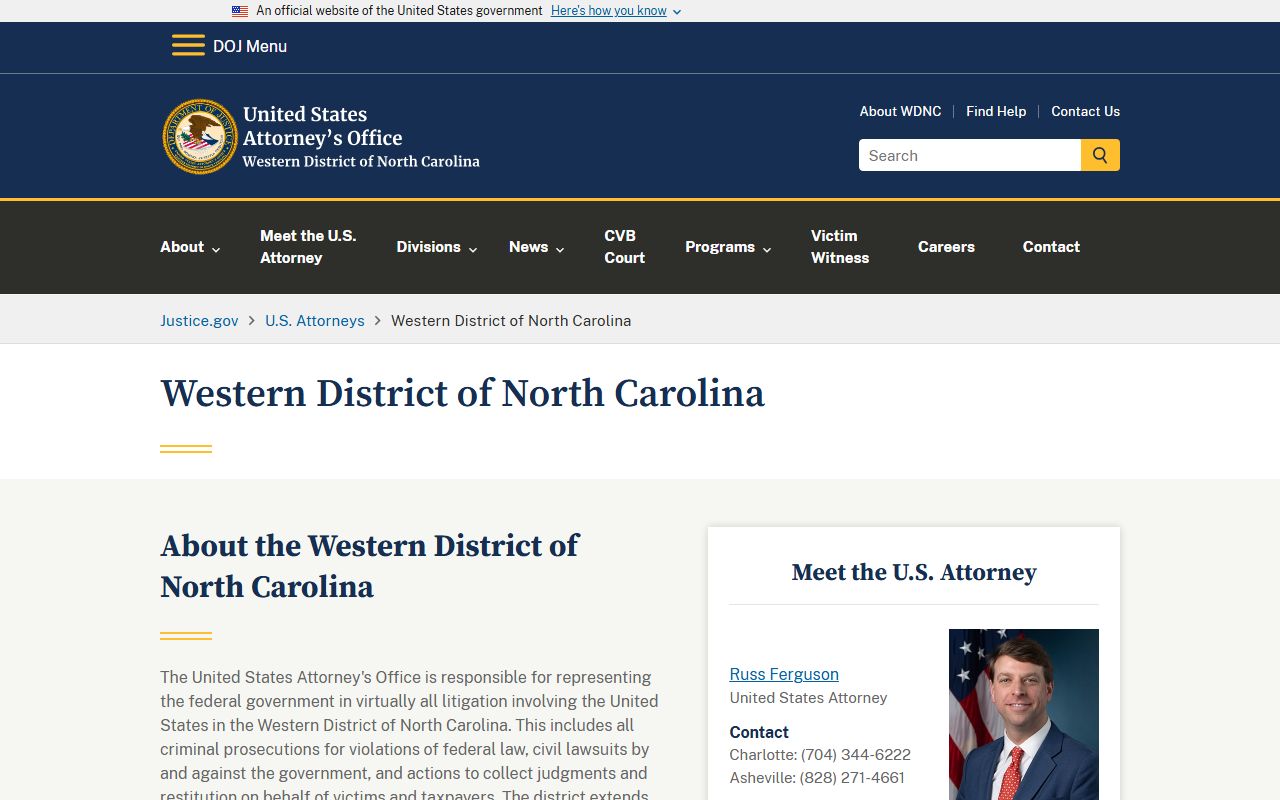
Task: Expand the Programs menu chevron
Action: point(767,249)
